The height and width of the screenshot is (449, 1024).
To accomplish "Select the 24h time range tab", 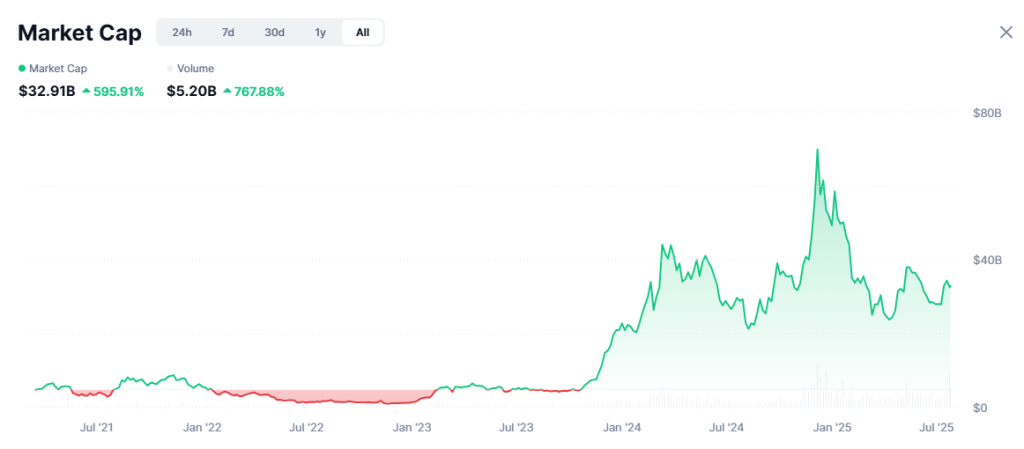I will coord(182,33).
